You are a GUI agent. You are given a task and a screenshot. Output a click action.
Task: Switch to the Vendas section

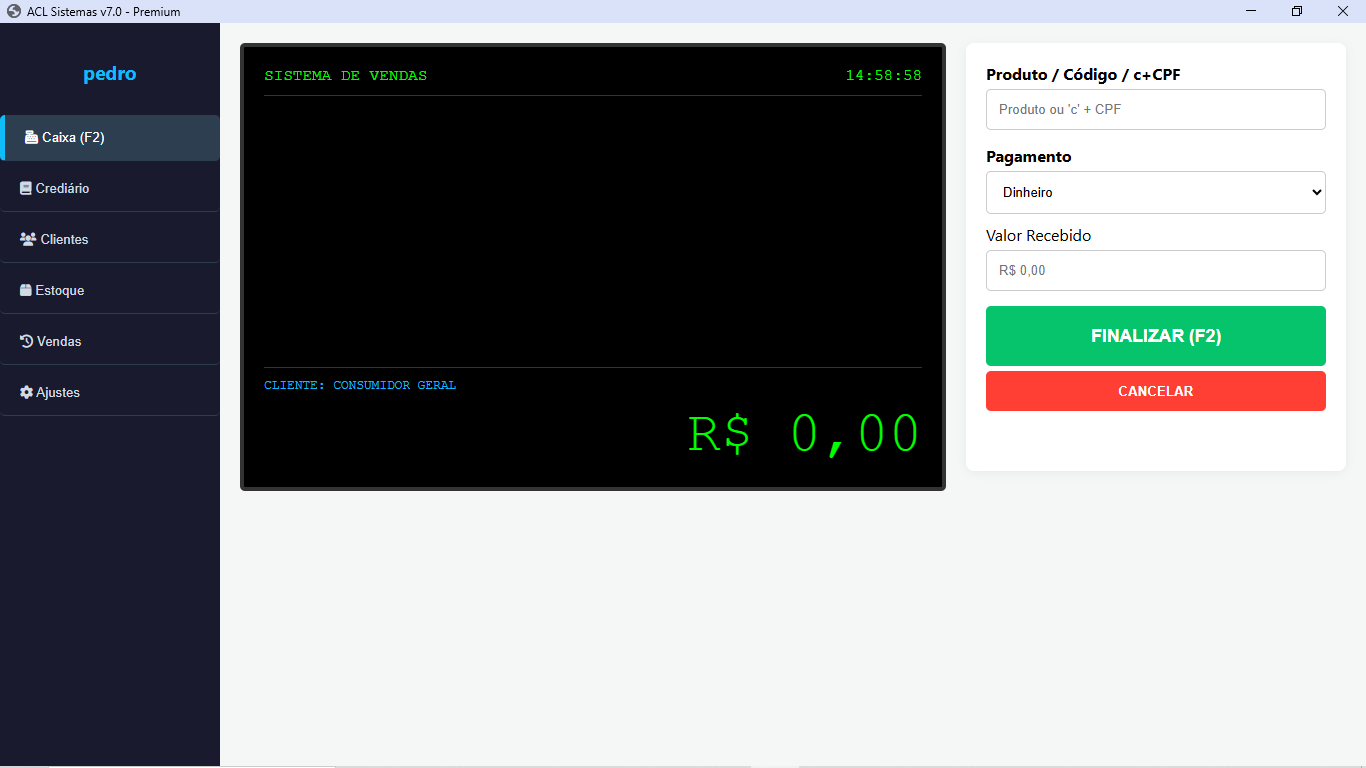pyautogui.click(x=110, y=341)
